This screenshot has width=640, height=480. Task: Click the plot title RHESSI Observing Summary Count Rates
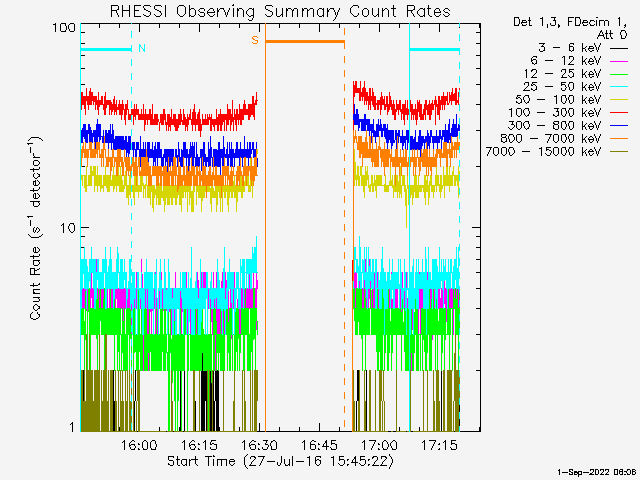pos(280,11)
